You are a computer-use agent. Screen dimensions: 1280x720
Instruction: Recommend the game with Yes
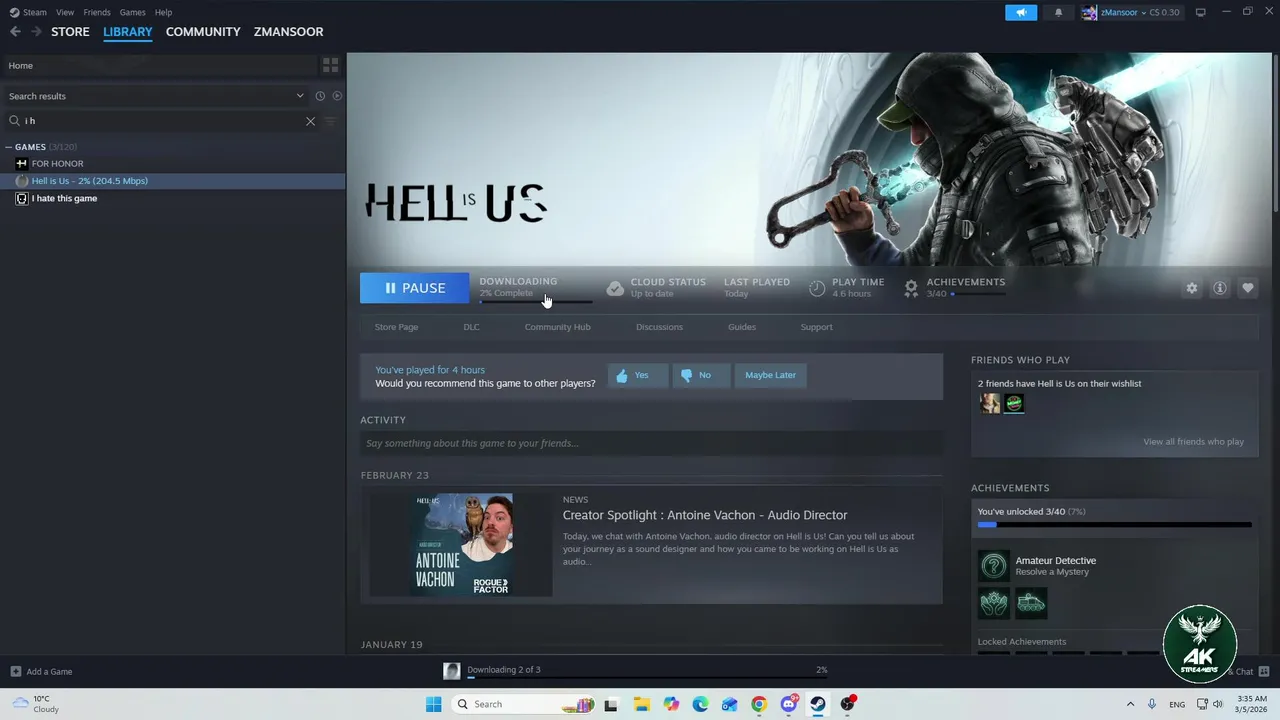coord(638,375)
